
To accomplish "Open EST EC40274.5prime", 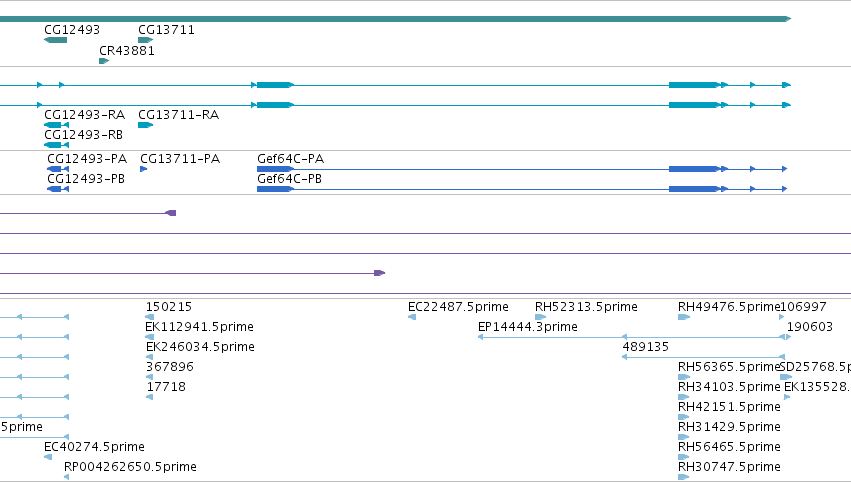I will tap(94, 447).
